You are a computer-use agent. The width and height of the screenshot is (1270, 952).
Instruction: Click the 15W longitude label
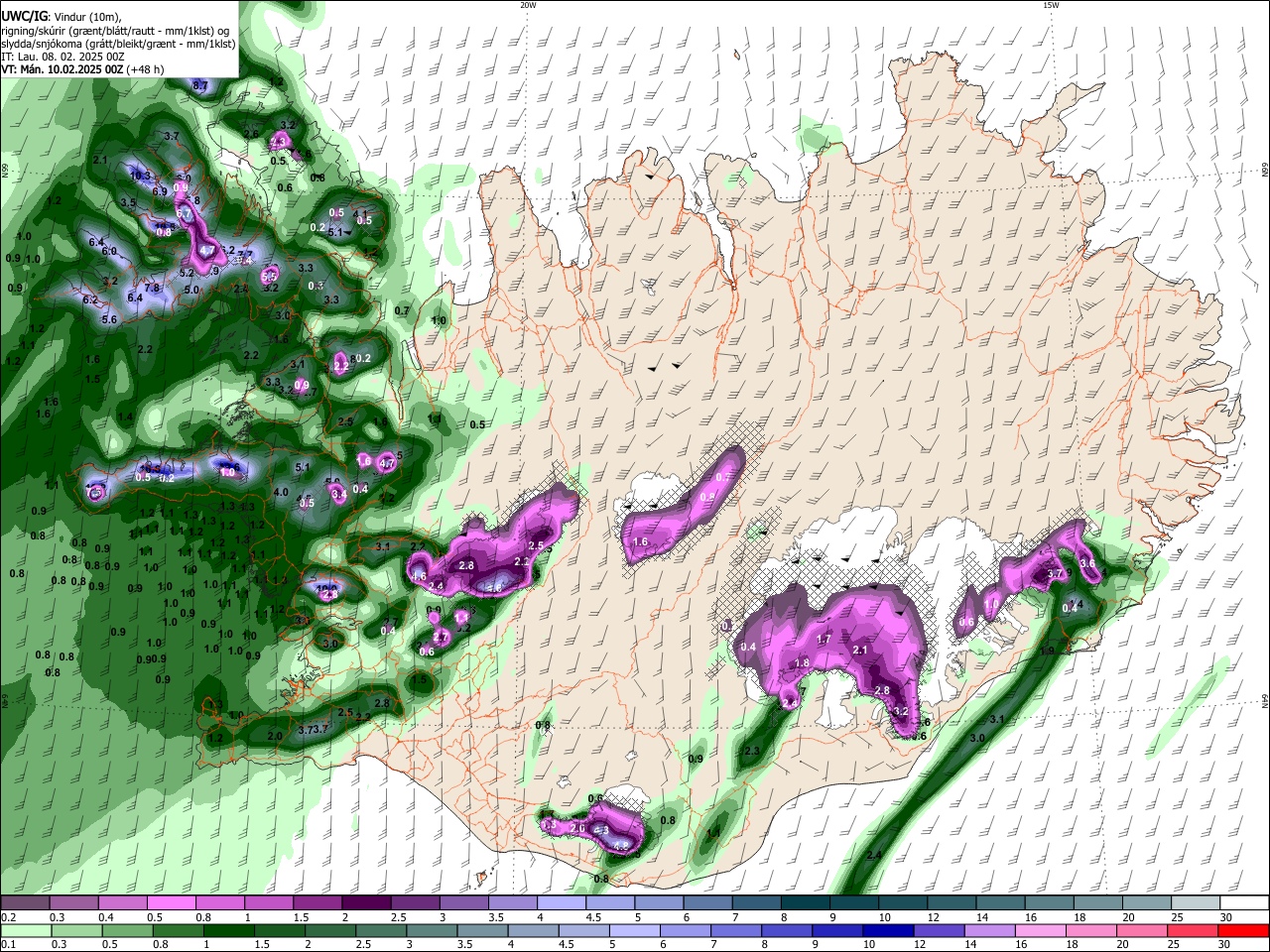(x=1051, y=5)
